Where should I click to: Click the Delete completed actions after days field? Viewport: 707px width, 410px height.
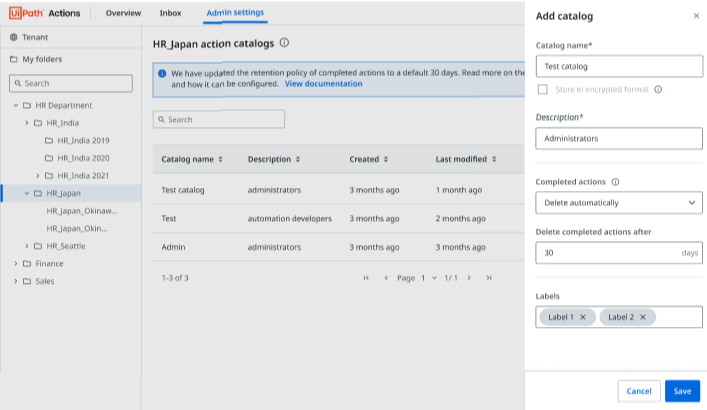(x=619, y=253)
